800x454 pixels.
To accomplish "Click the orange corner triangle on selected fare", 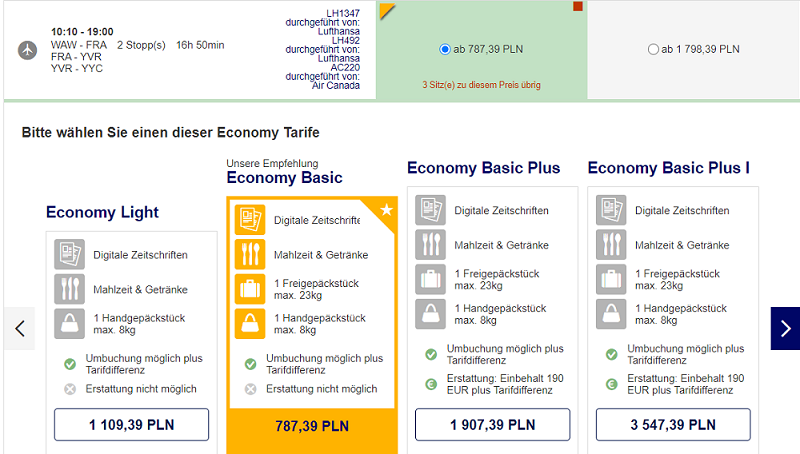I will pyautogui.click(x=386, y=10).
